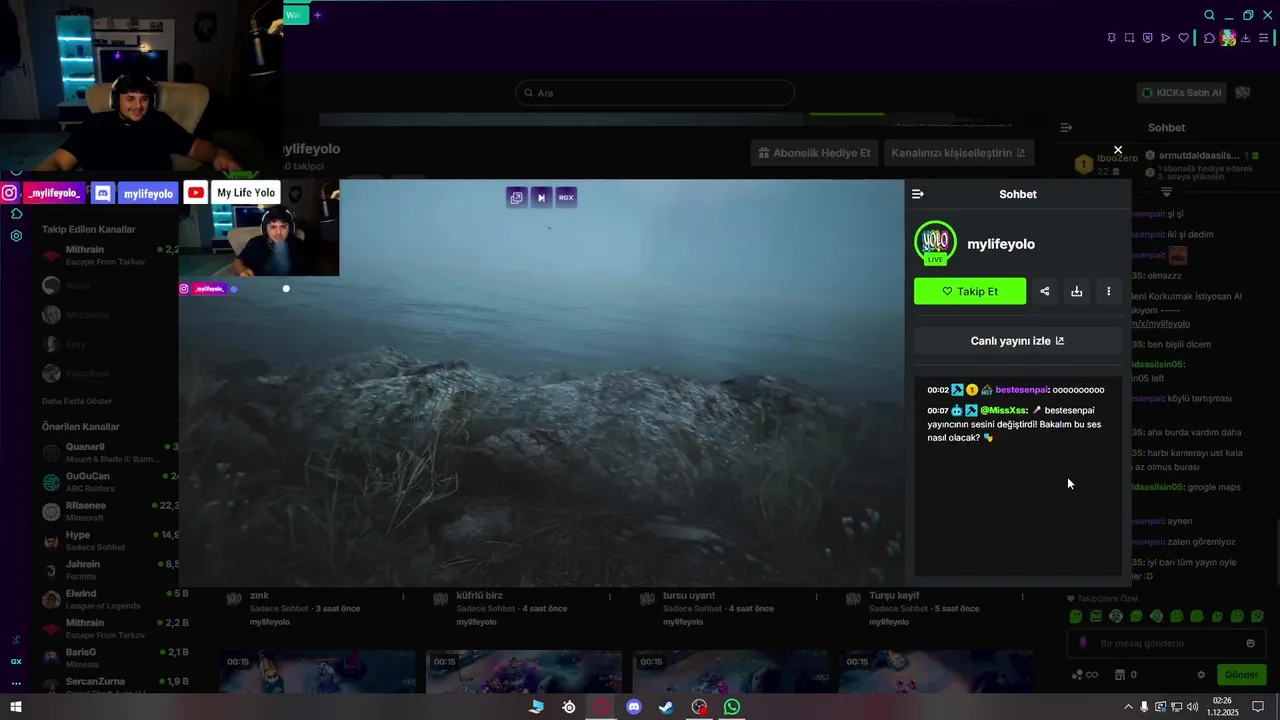
Task: Show hidden system tray icons
Action: pos(1129,707)
